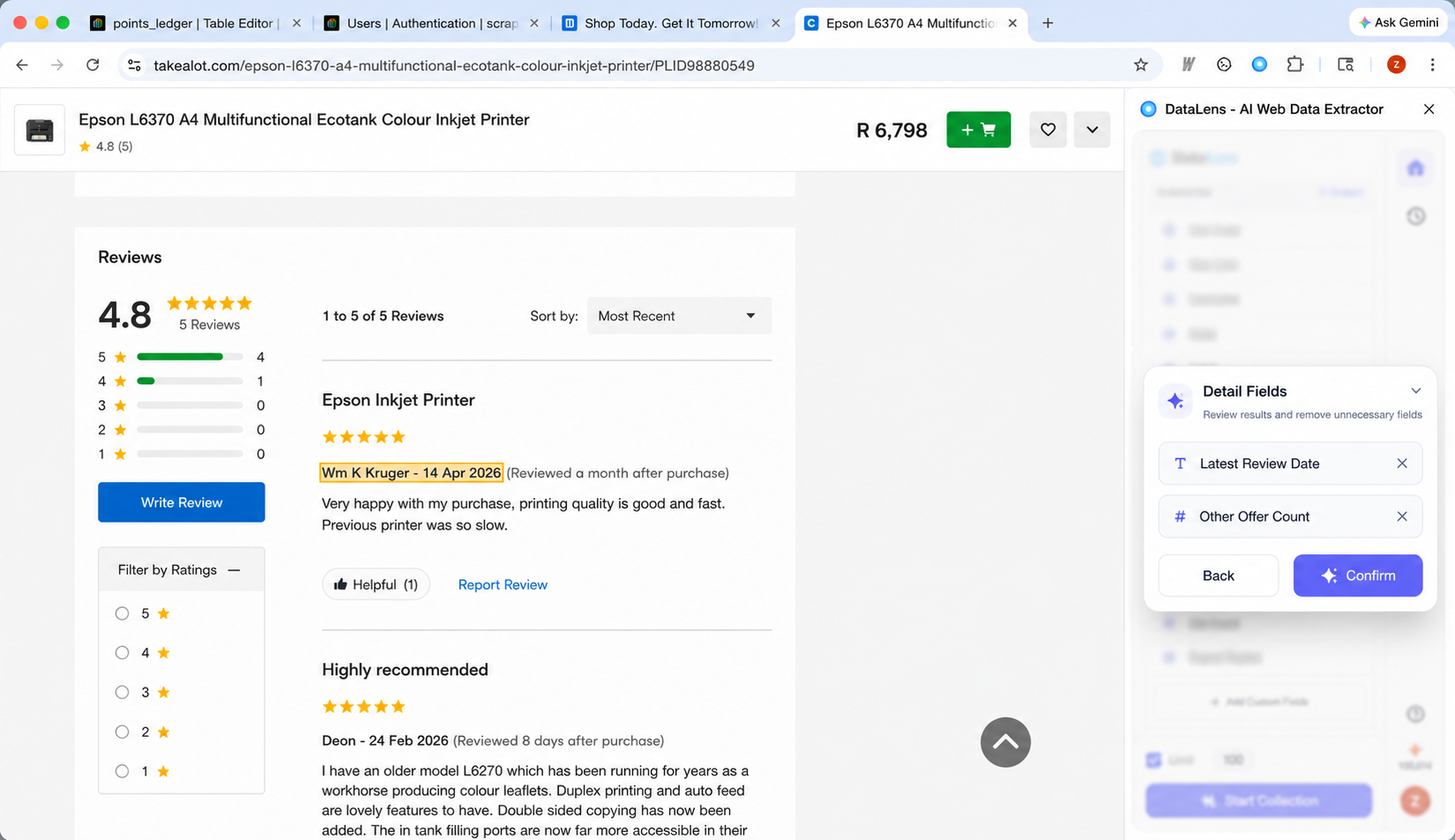Add printer to cart with green cart button

point(979,130)
